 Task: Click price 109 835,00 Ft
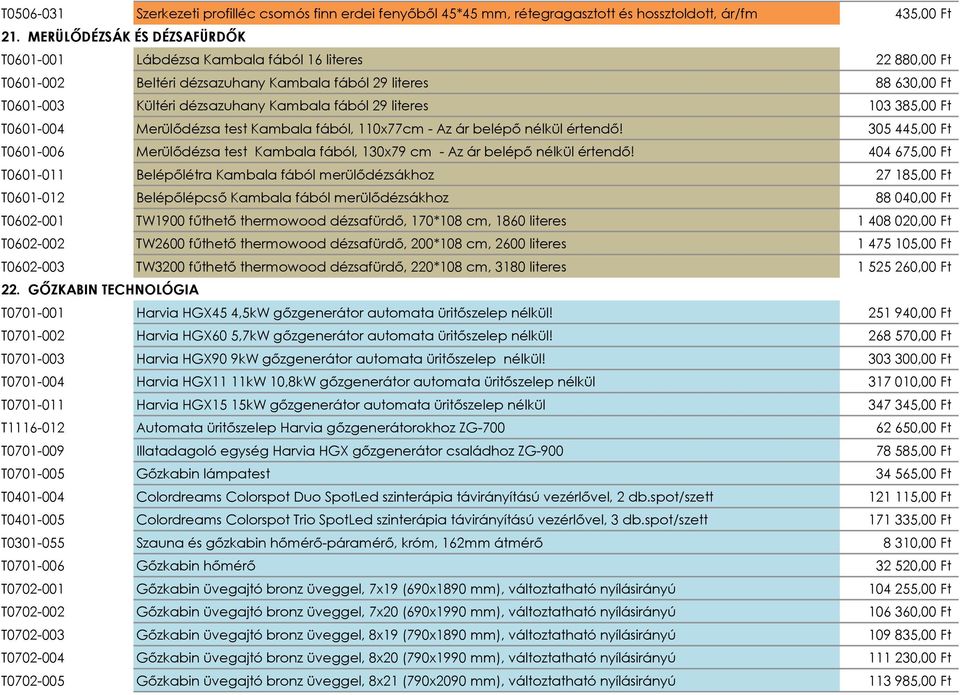pos(910,634)
